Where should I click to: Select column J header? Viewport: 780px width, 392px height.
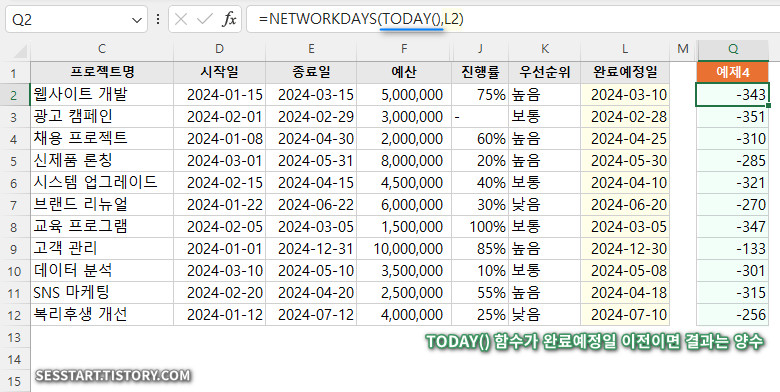[480, 49]
